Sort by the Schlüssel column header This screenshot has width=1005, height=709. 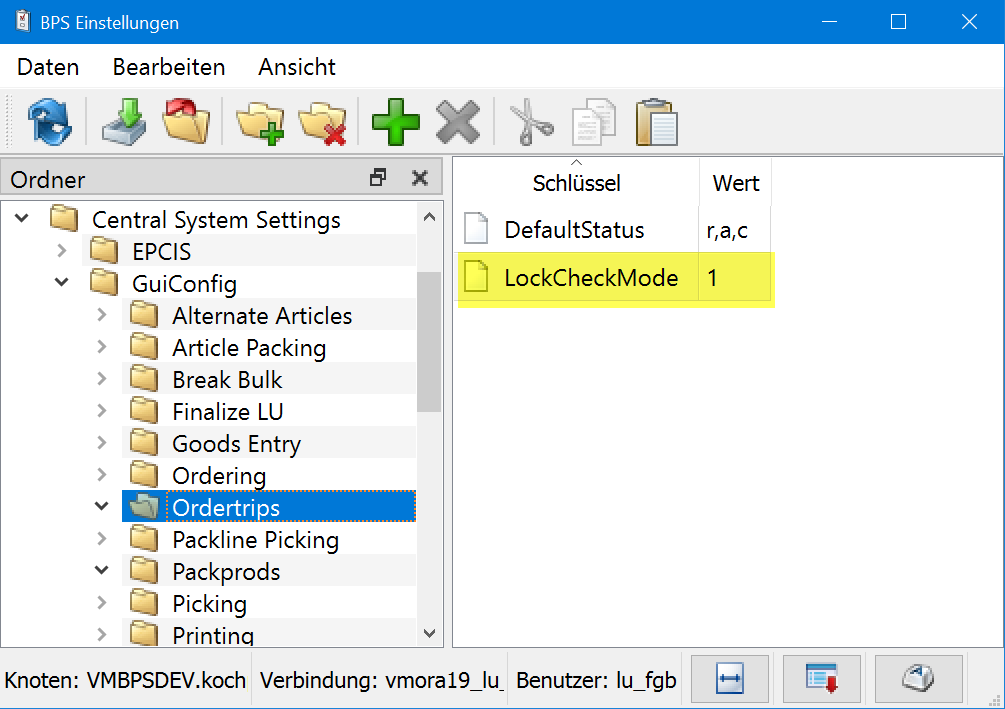tap(576, 183)
